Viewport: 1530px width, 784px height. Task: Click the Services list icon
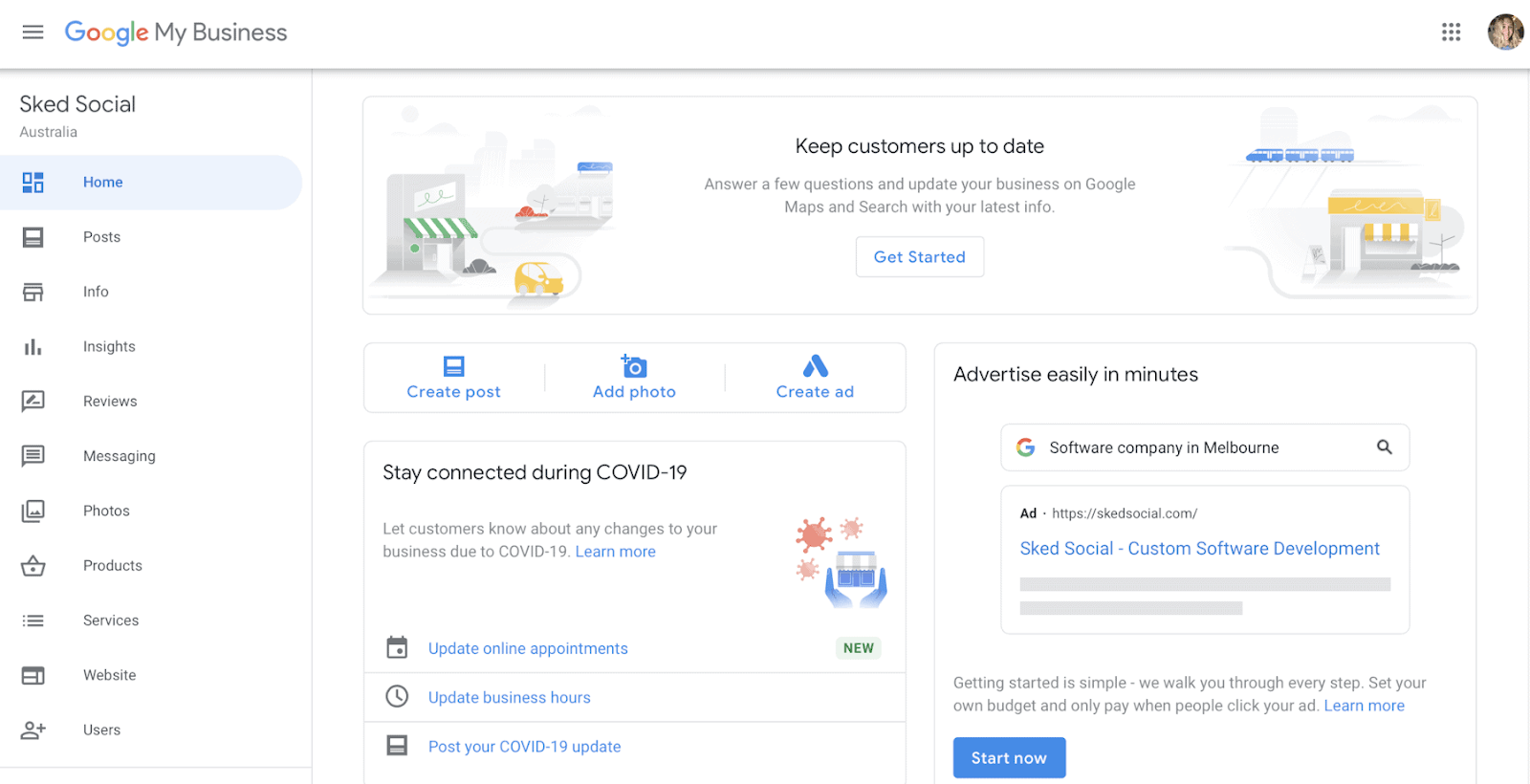point(33,621)
